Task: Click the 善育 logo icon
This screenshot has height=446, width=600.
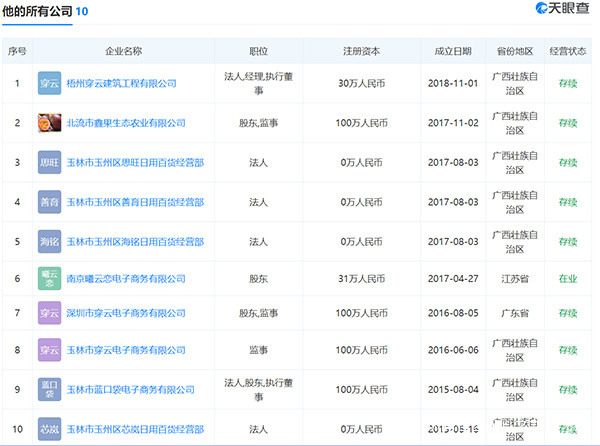Action: coord(49,202)
